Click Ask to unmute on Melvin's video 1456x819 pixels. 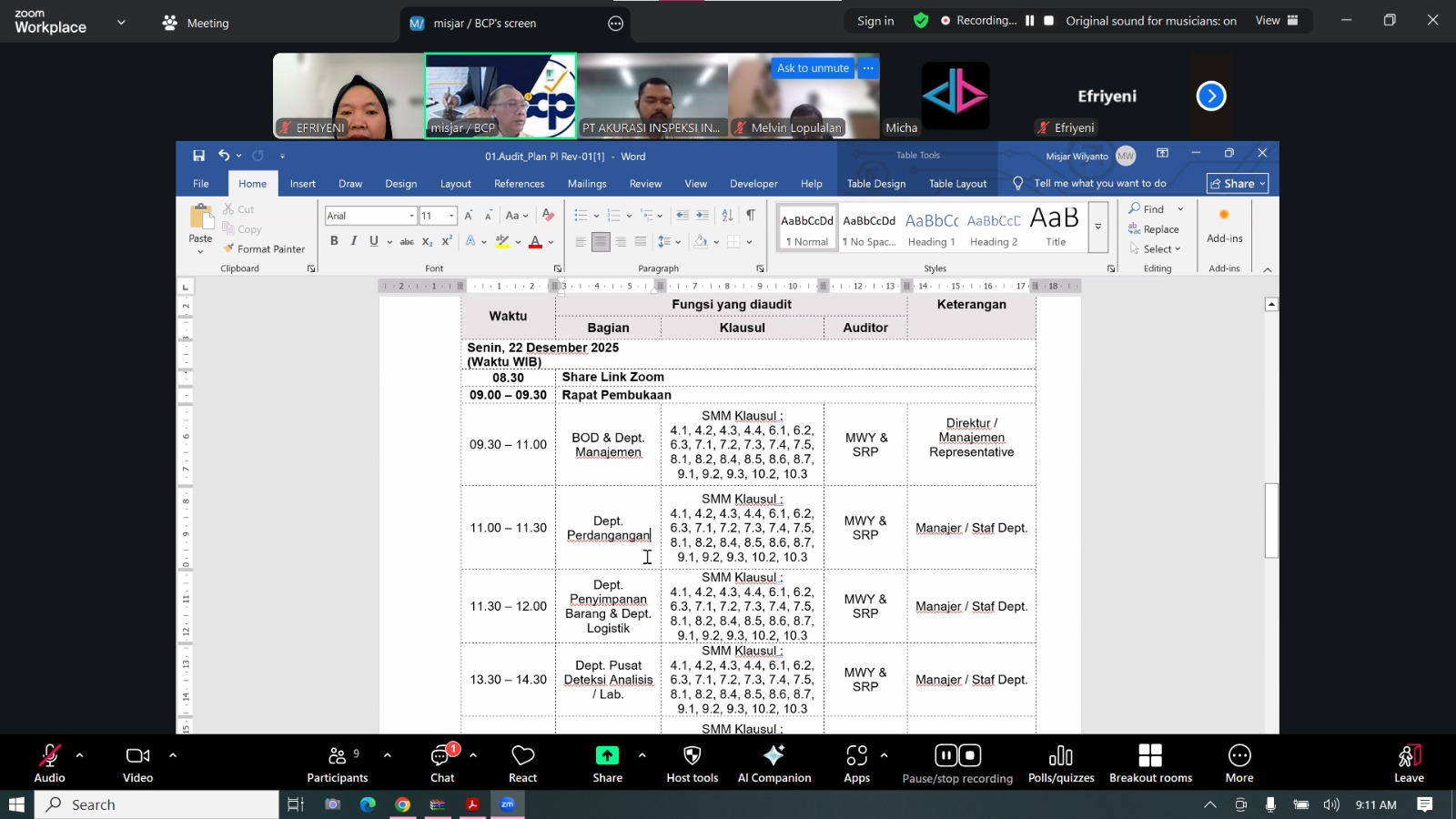tap(813, 68)
